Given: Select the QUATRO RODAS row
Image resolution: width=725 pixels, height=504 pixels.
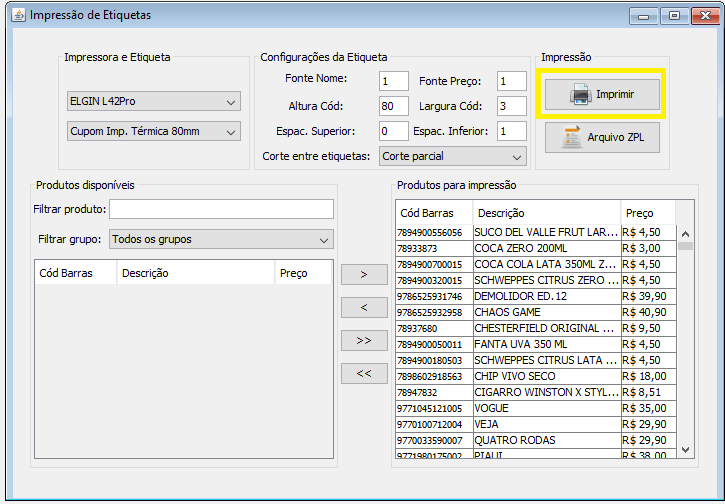Looking at the screenshot, I should [536, 440].
